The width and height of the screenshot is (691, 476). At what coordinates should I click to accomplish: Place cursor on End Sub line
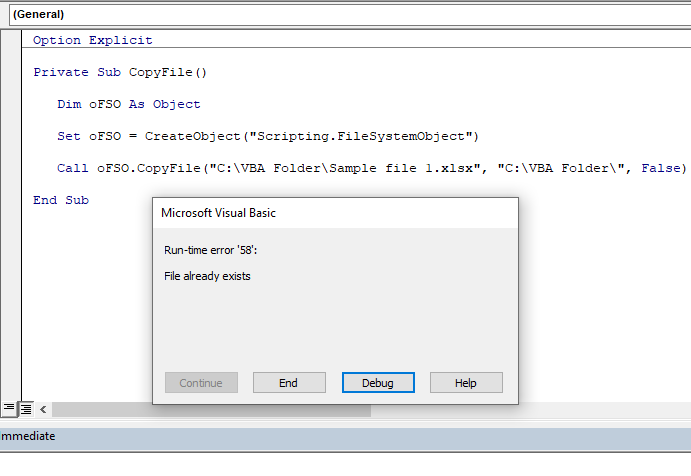[x=61, y=200]
